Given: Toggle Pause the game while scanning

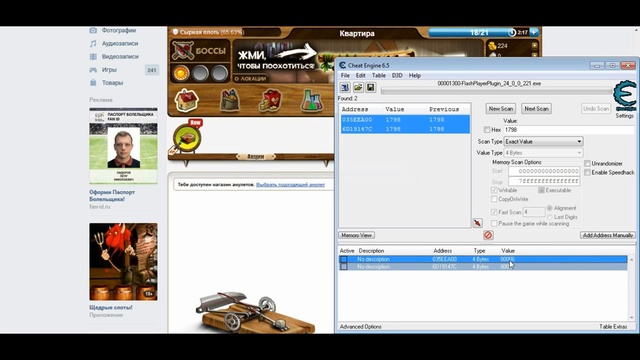Looking at the screenshot, I should coord(494,224).
